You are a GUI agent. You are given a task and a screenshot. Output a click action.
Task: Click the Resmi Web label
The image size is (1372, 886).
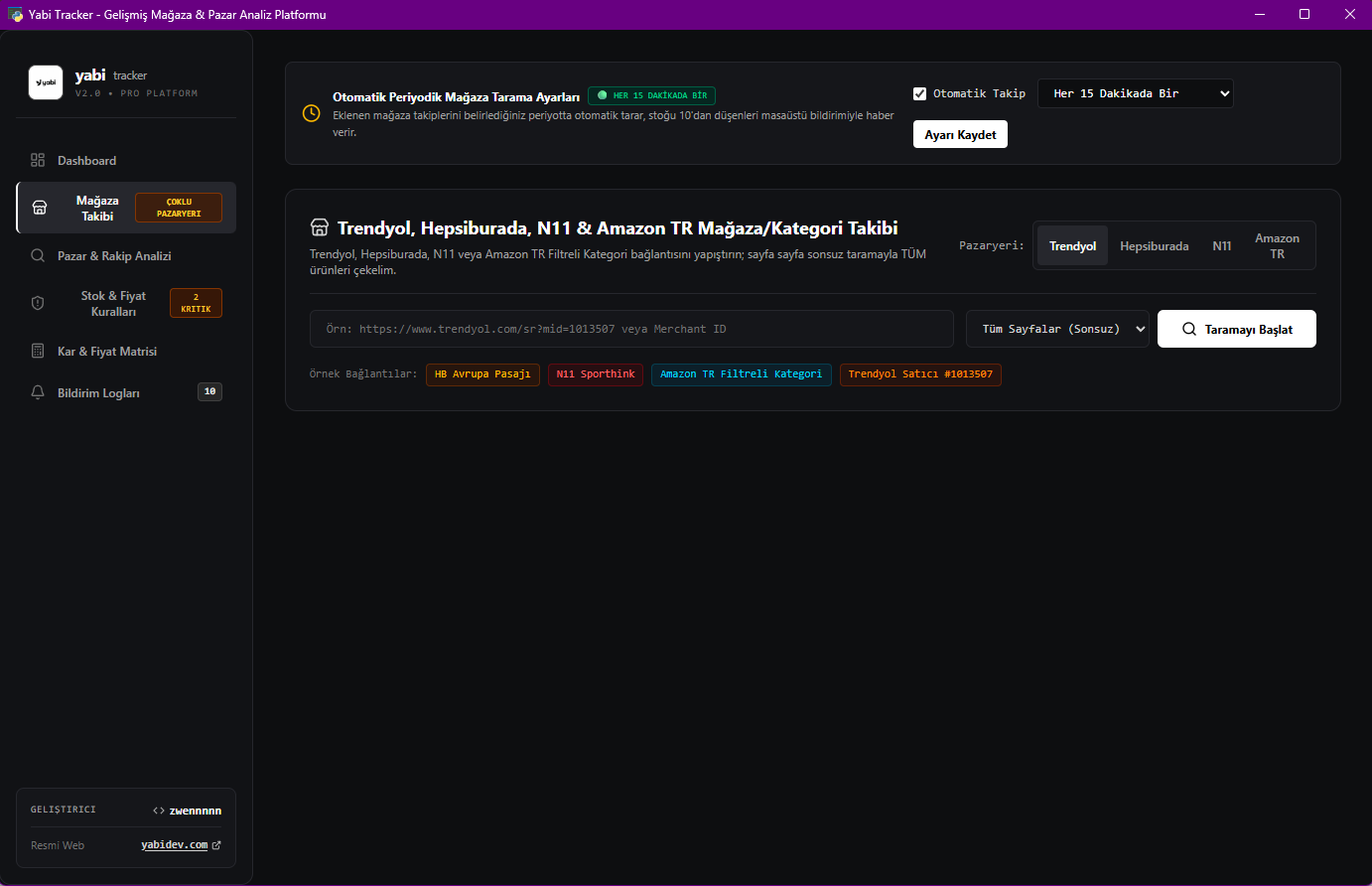(x=58, y=845)
